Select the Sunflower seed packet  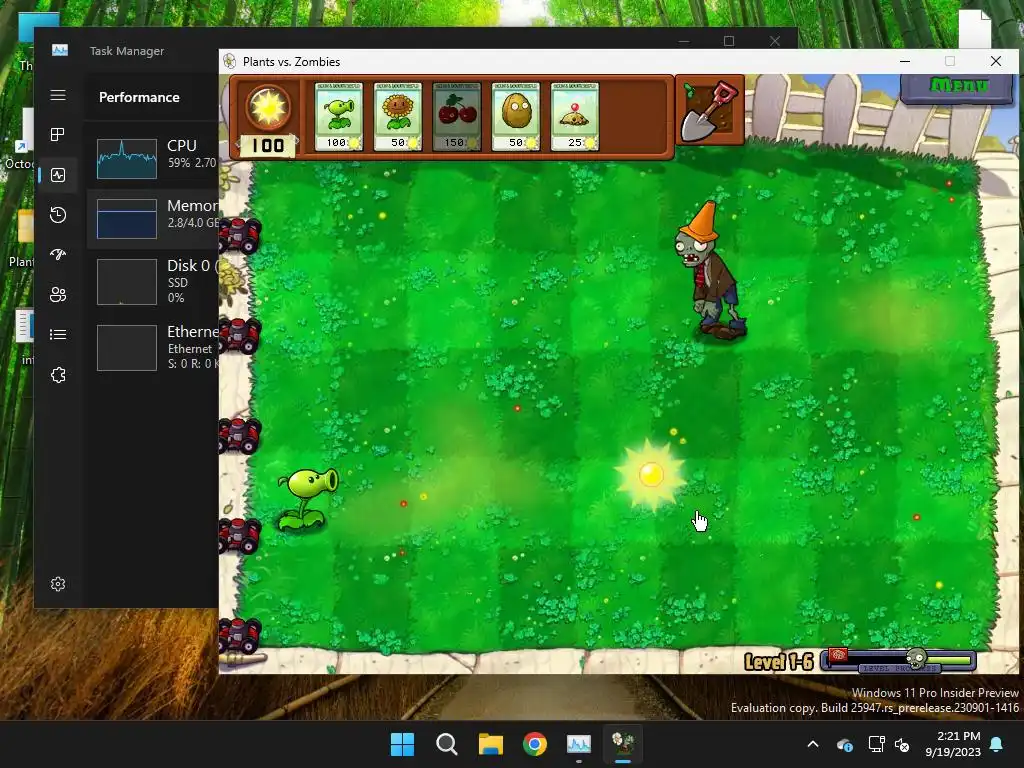(398, 116)
